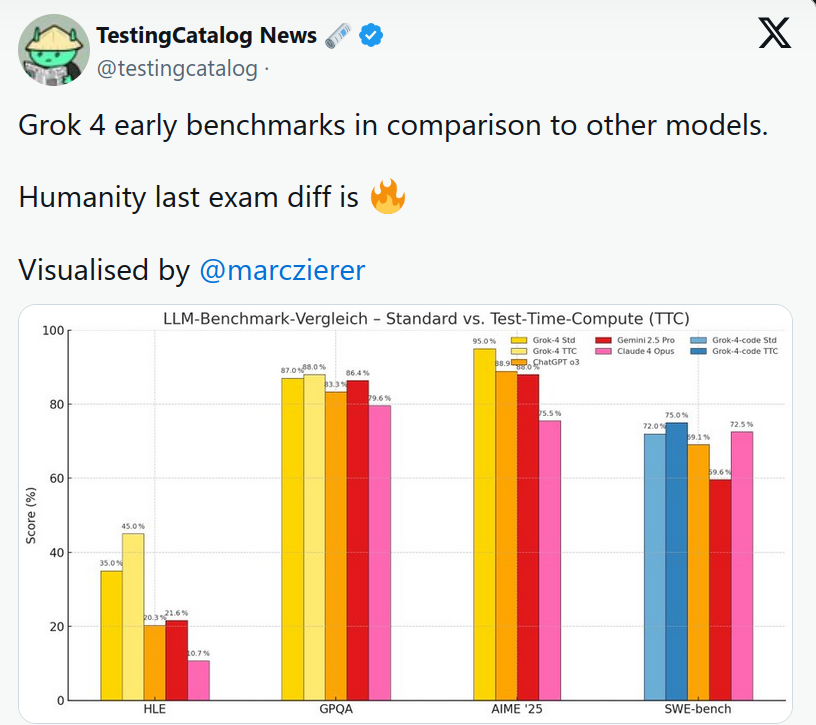Click the newspaper emoji beside the name
This screenshot has width=816, height=725.
tap(338, 37)
